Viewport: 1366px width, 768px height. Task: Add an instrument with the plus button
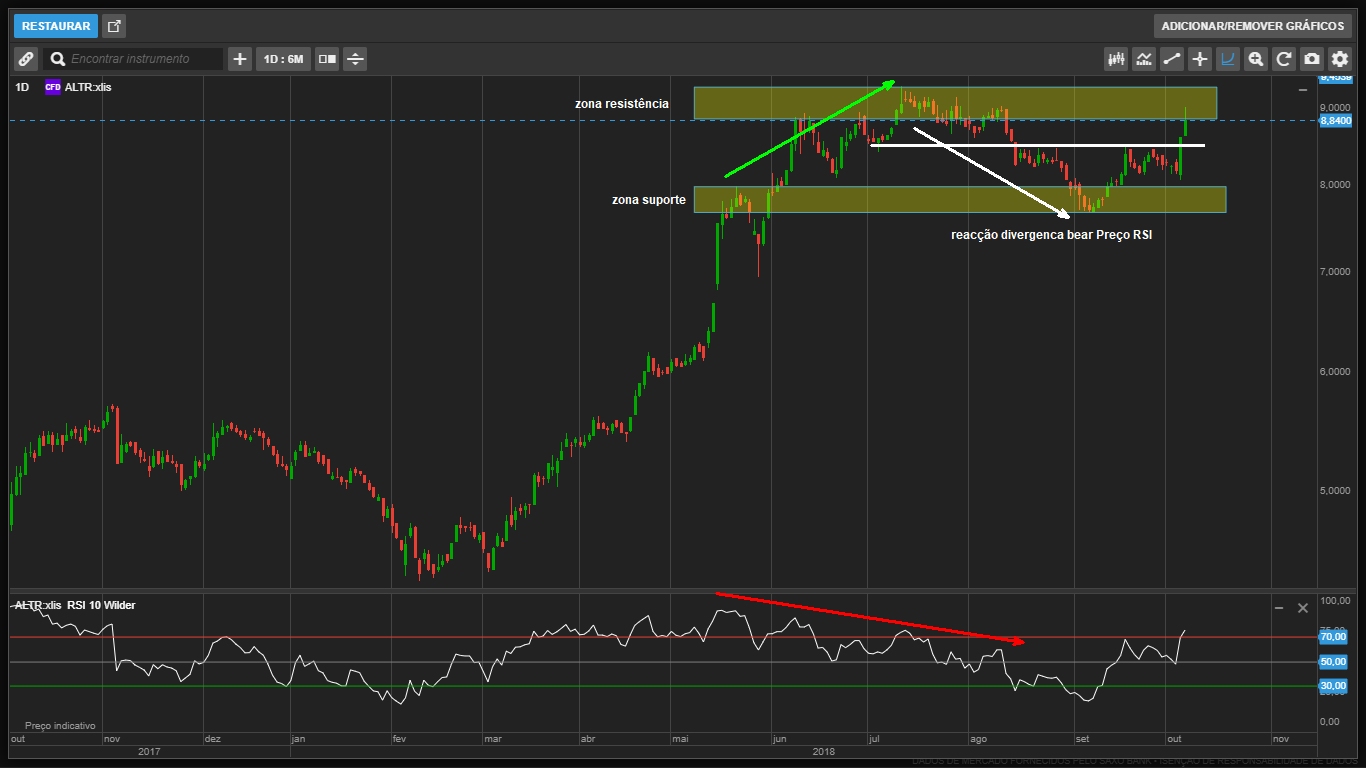(240, 59)
